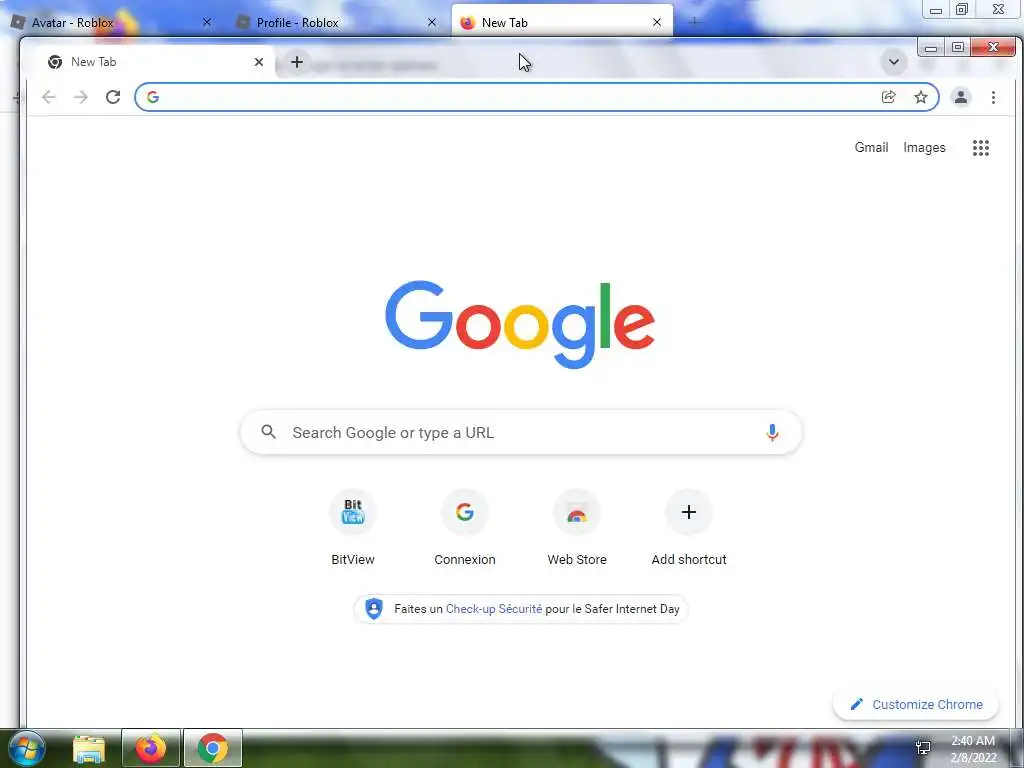Screen dimensions: 1024x768
Task: Open a new Chrome tab with the plus
Action: click(296, 62)
